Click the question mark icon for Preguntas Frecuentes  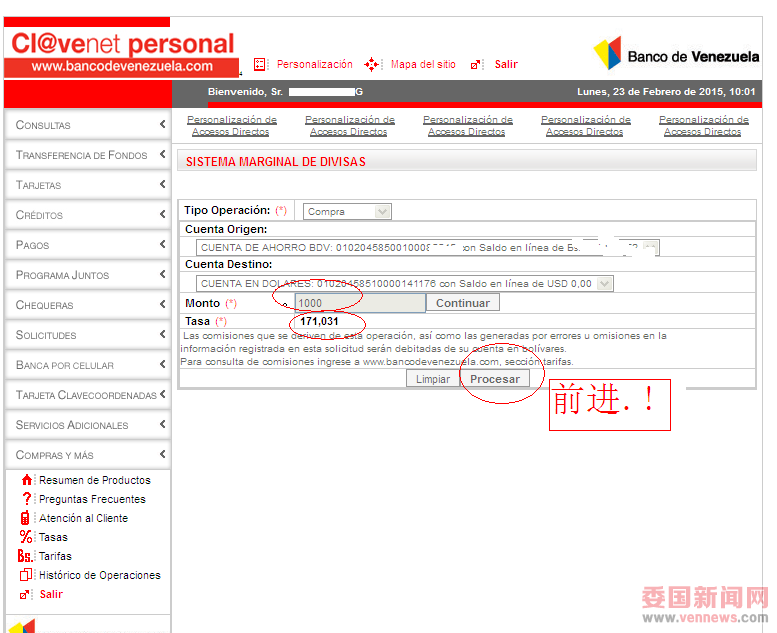(x=27, y=499)
